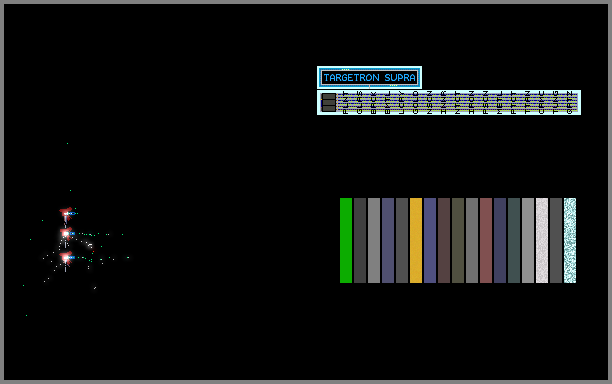Screen dimensions: 612x384
Task: Click the purple-blue NSCN target bar
Action: click(430, 240)
